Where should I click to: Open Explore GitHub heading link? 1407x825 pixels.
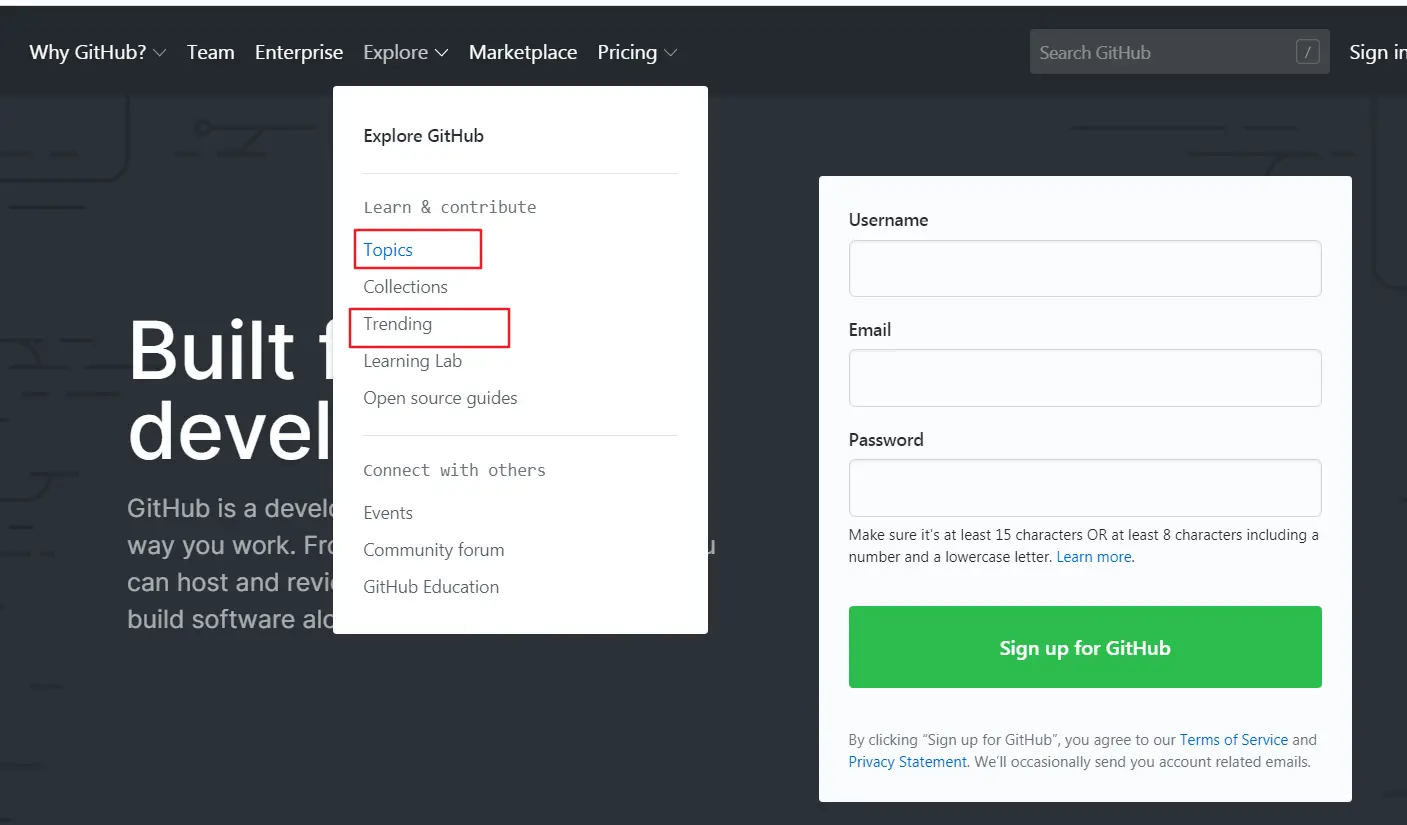click(x=424, y=136)
